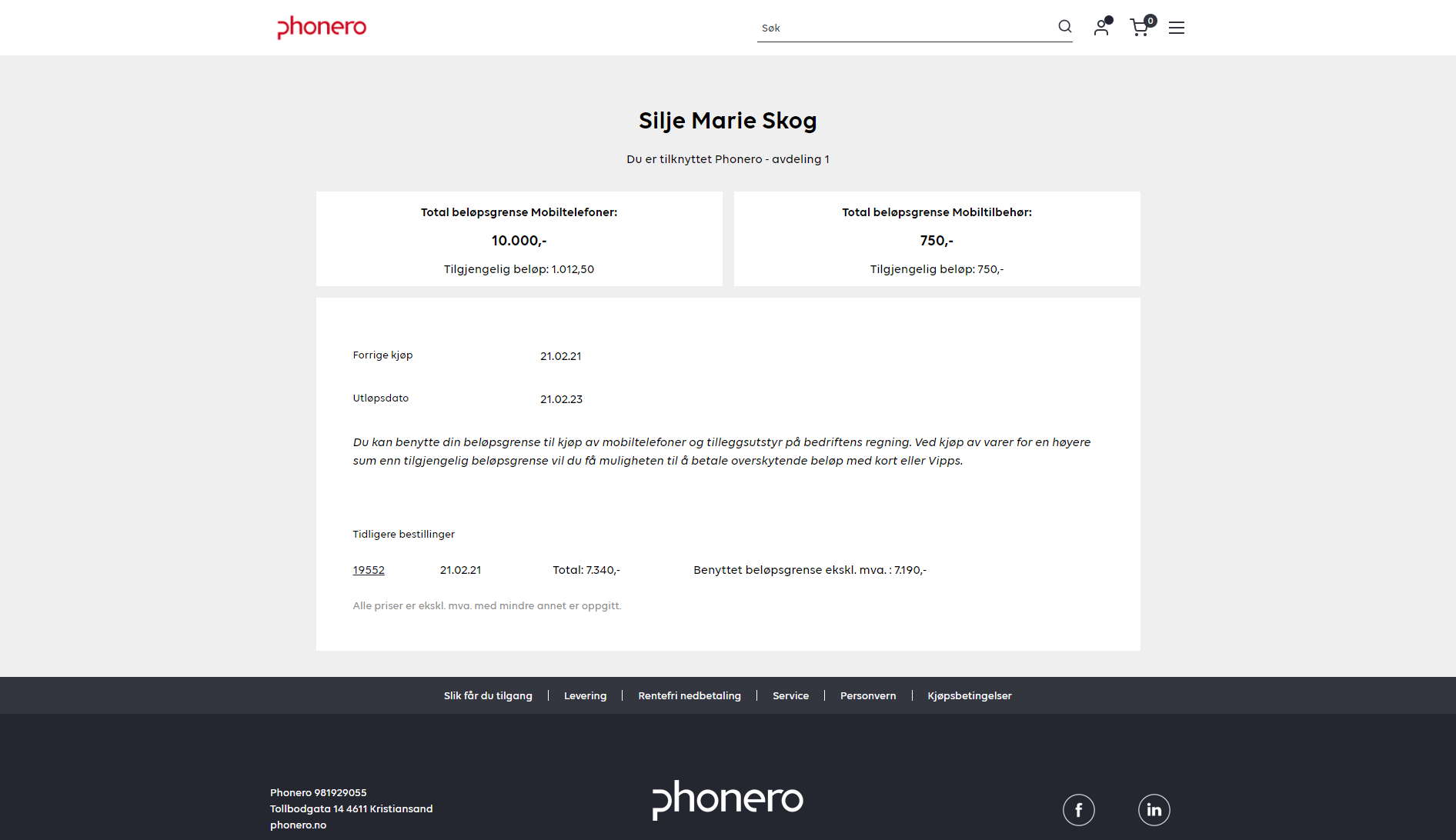The height and width of the screenshot is (840, 1456).
Task: Click Tollbodgata 14 4611 Kristiansand address
Action: pos(351,808)
